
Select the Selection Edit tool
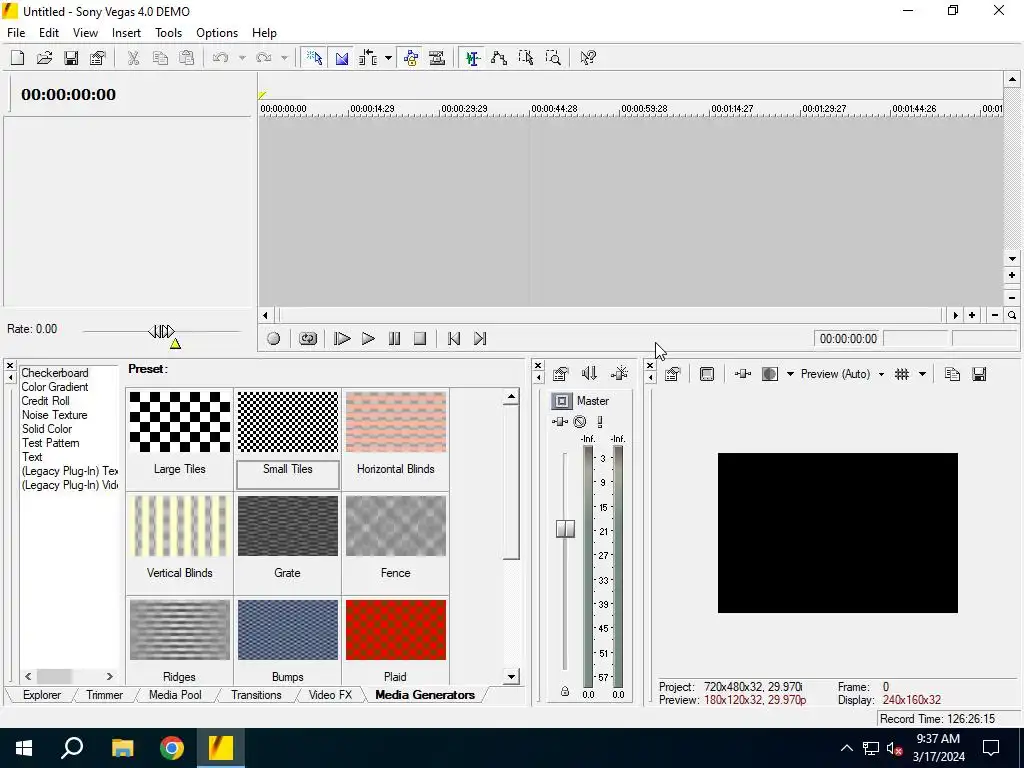click(526, 58)
